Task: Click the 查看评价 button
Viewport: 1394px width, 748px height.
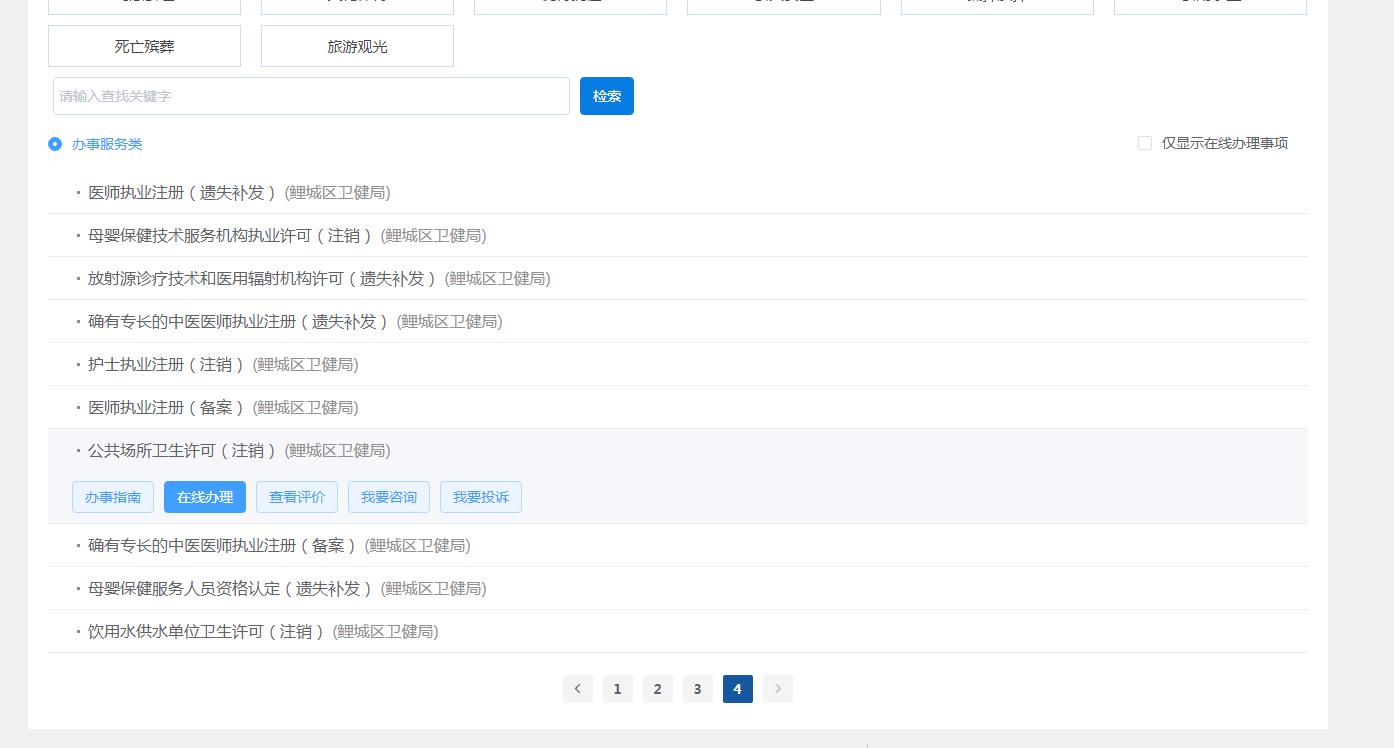Action: (x=297, y=497)
